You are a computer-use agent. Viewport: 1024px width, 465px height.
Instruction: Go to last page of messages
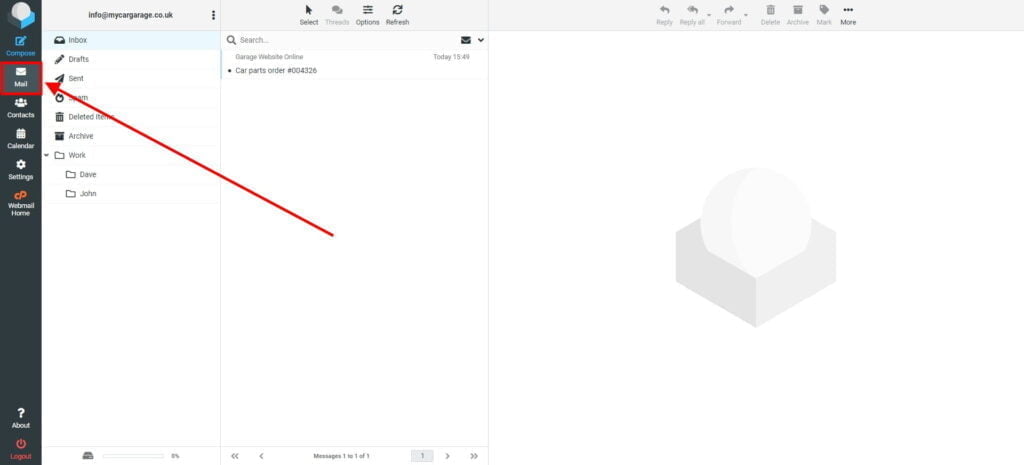coord(474,456)
